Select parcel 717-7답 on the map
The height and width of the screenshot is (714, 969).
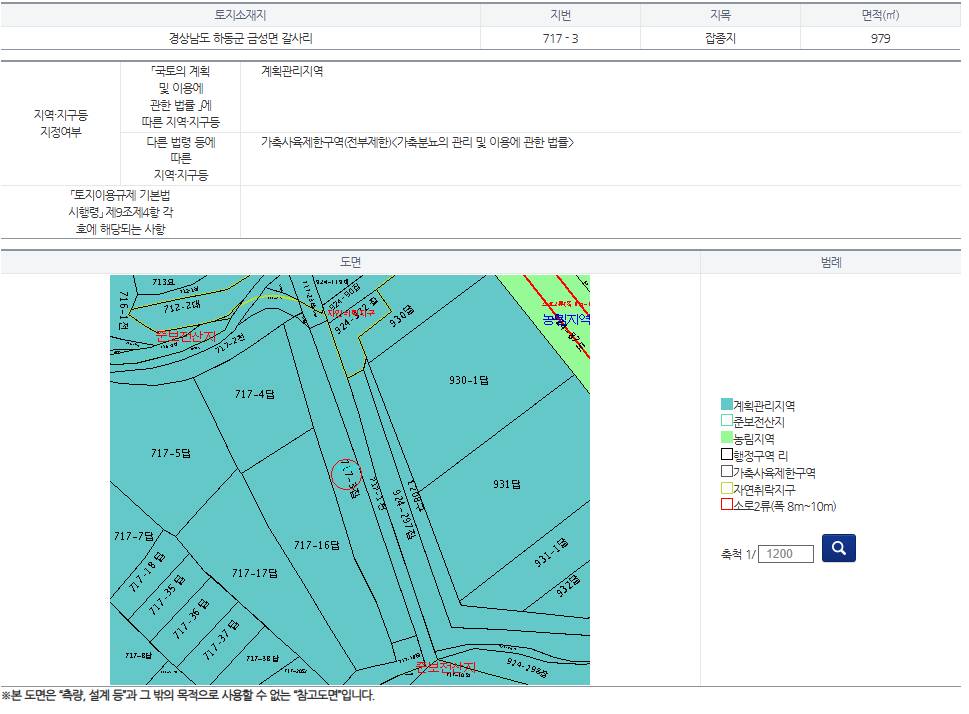click(x=134, y=536)
